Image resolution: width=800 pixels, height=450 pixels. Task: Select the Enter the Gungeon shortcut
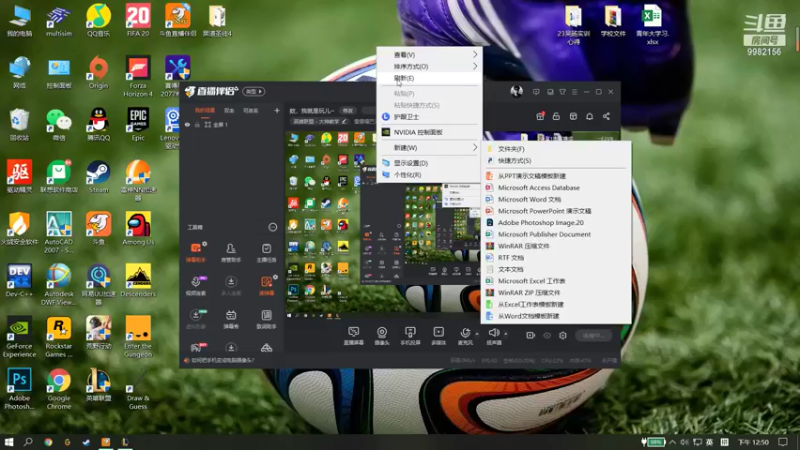[x=138, y=336]
